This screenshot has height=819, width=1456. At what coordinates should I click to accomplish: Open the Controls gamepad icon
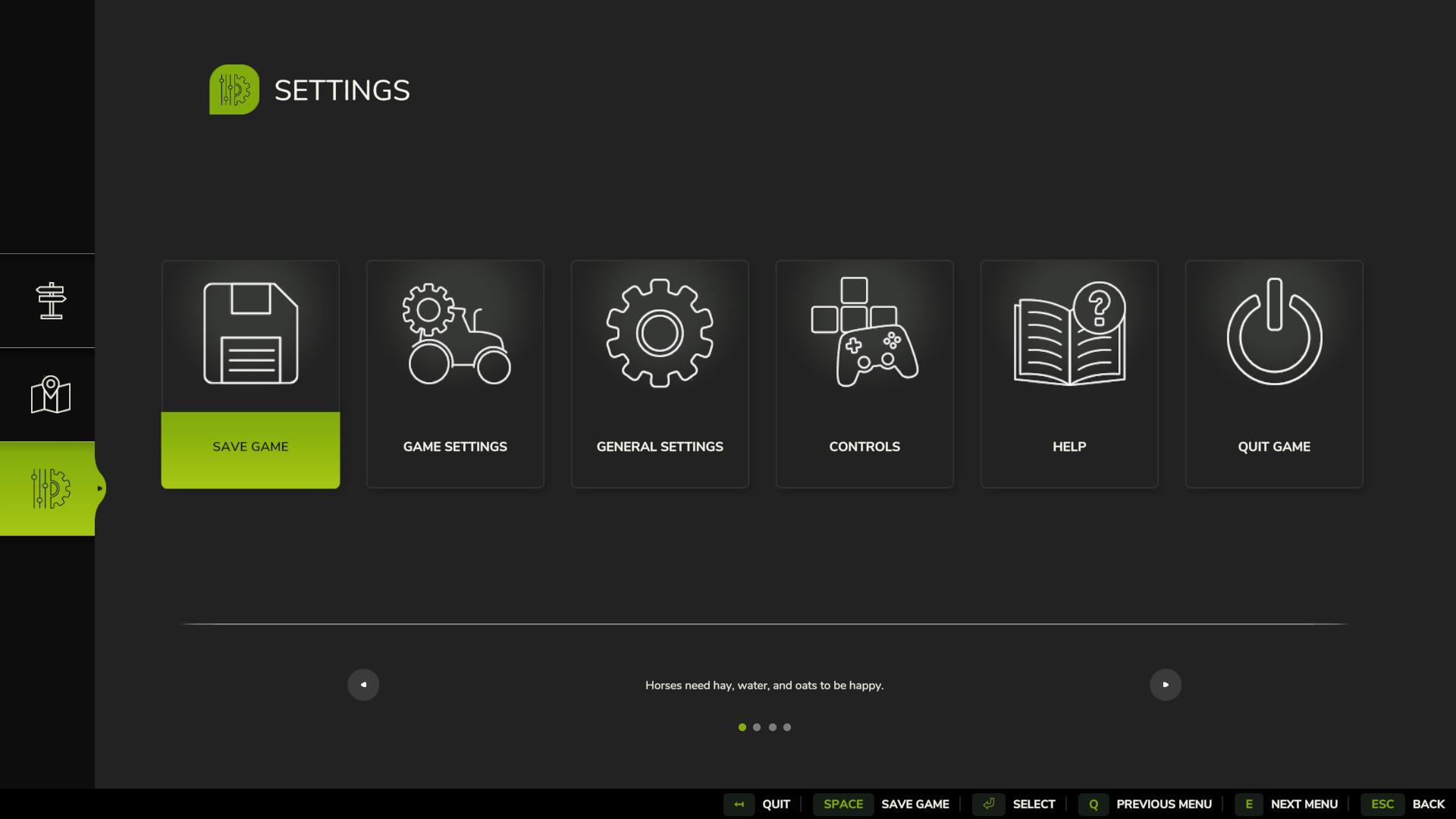tap(864, 334)
